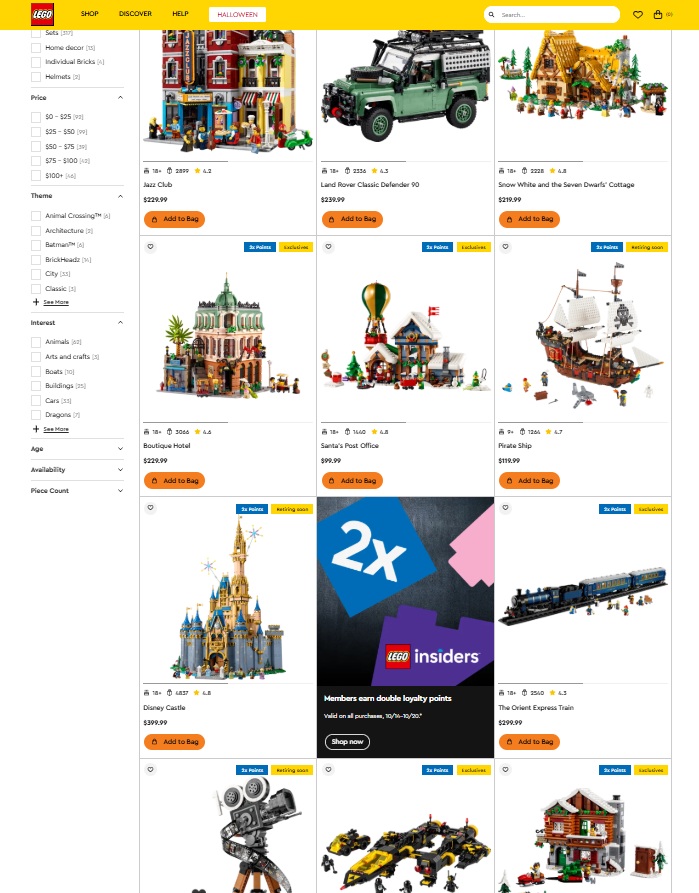Check the Dragons interest filter
Image resolution: width=699 pixels, height=893 pixels.
[x=36, y=415]
